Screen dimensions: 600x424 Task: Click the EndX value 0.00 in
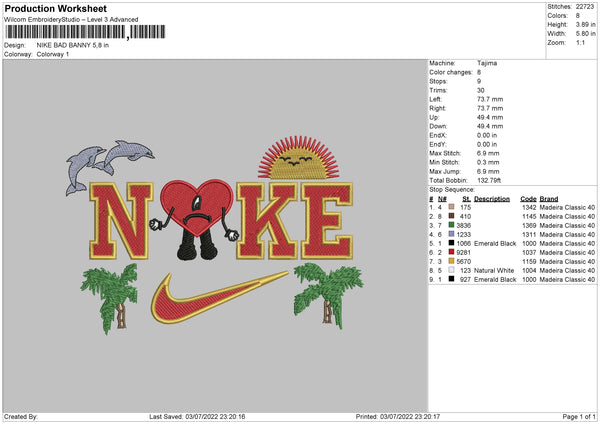487,135
